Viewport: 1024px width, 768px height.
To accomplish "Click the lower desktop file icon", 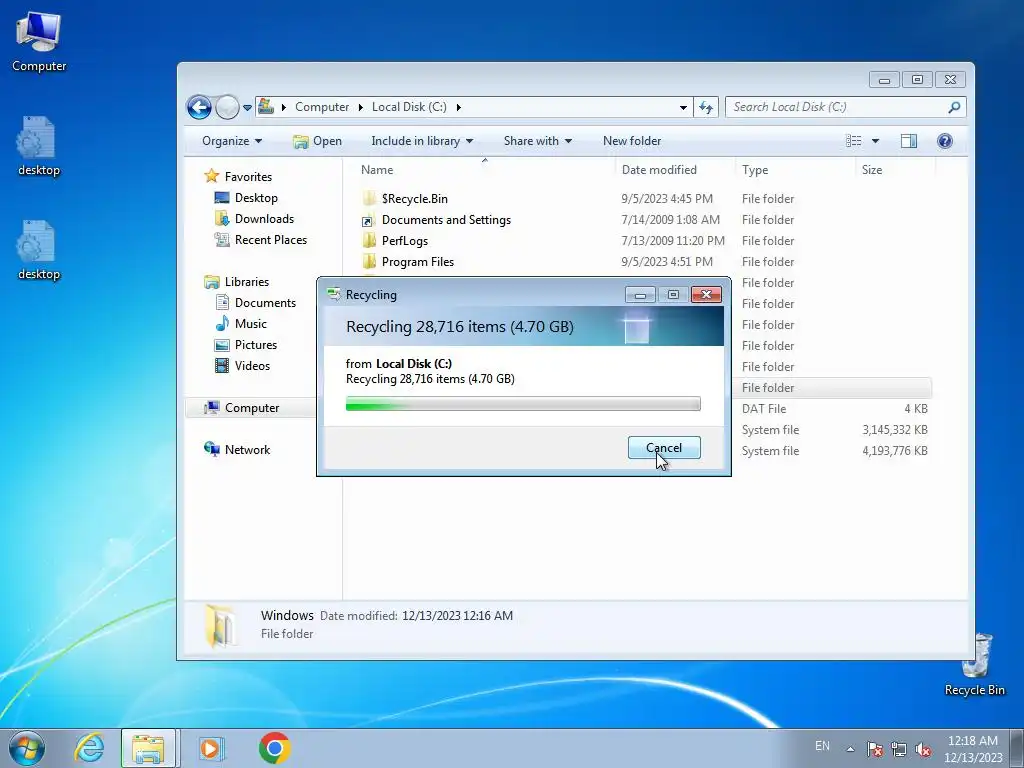I will [39, 250].
